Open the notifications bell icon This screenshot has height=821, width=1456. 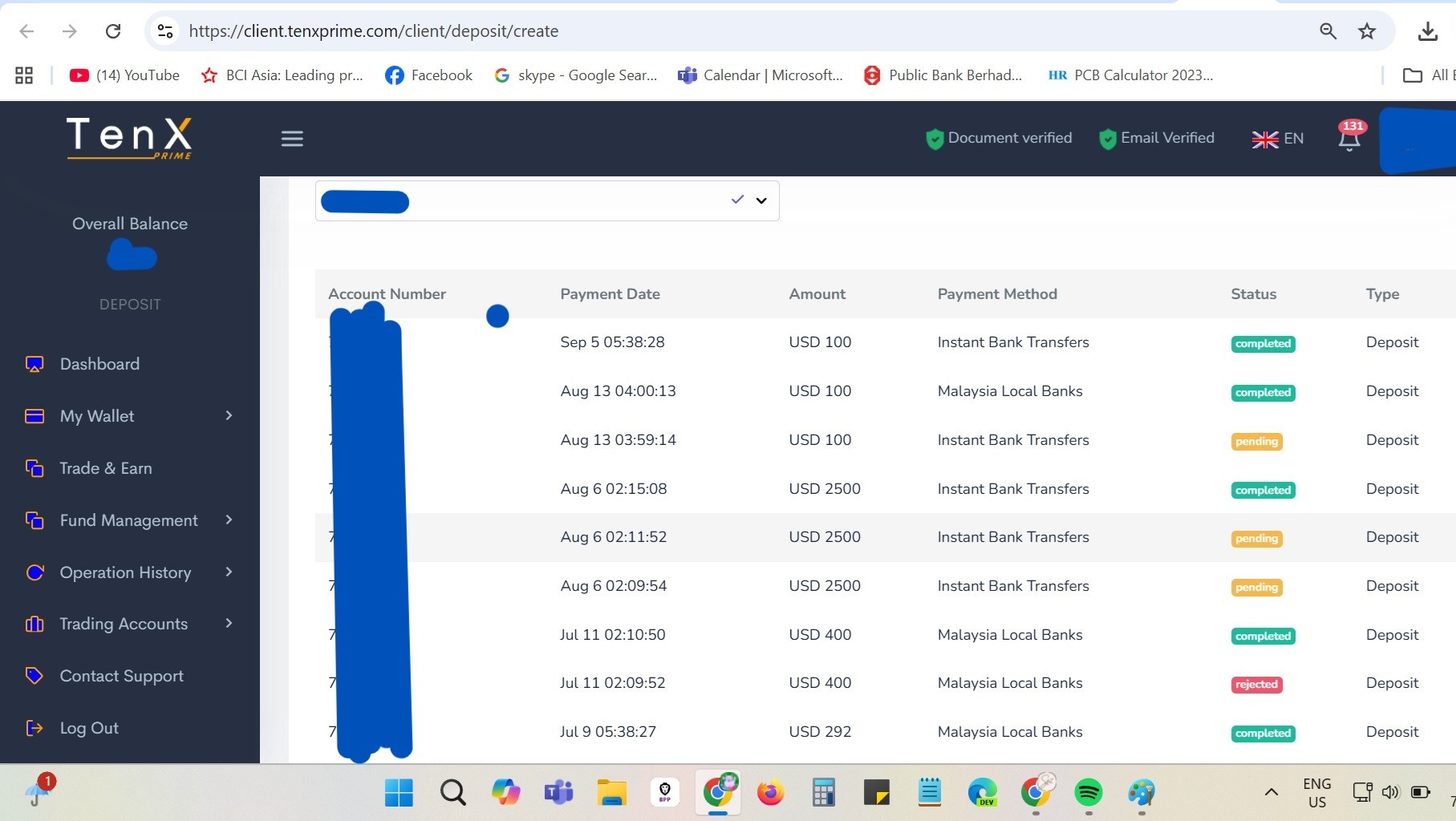click(1349, 140)
